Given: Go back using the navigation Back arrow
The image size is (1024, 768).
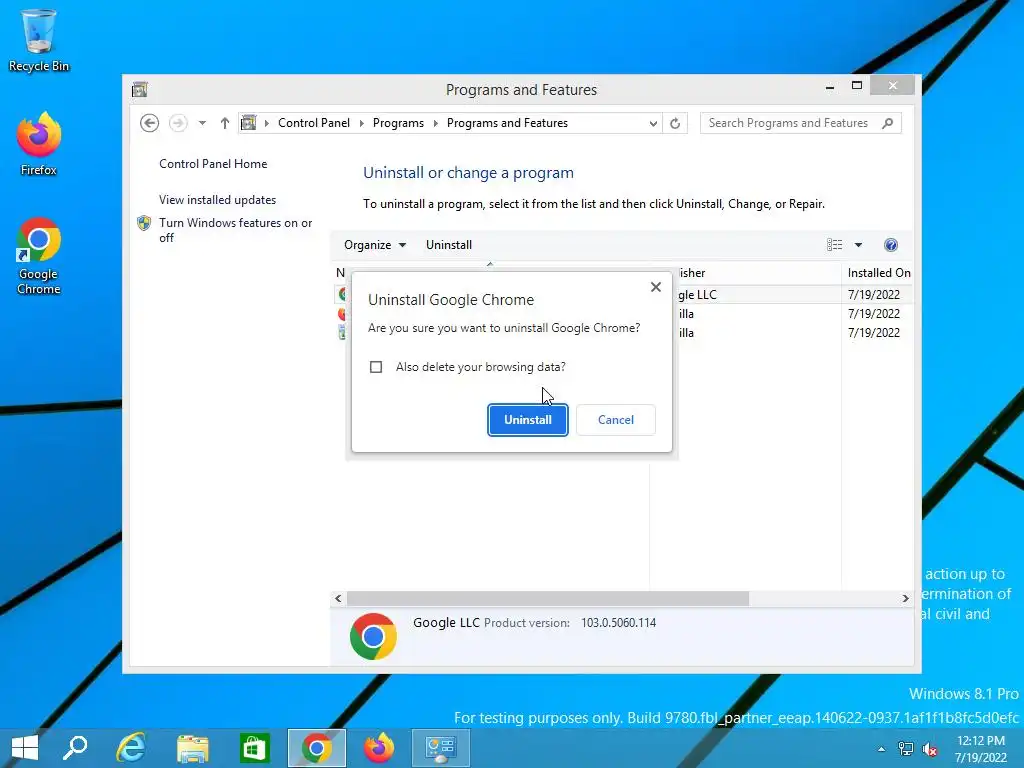Looking at the screenshot, I should [x=150, y=123].
